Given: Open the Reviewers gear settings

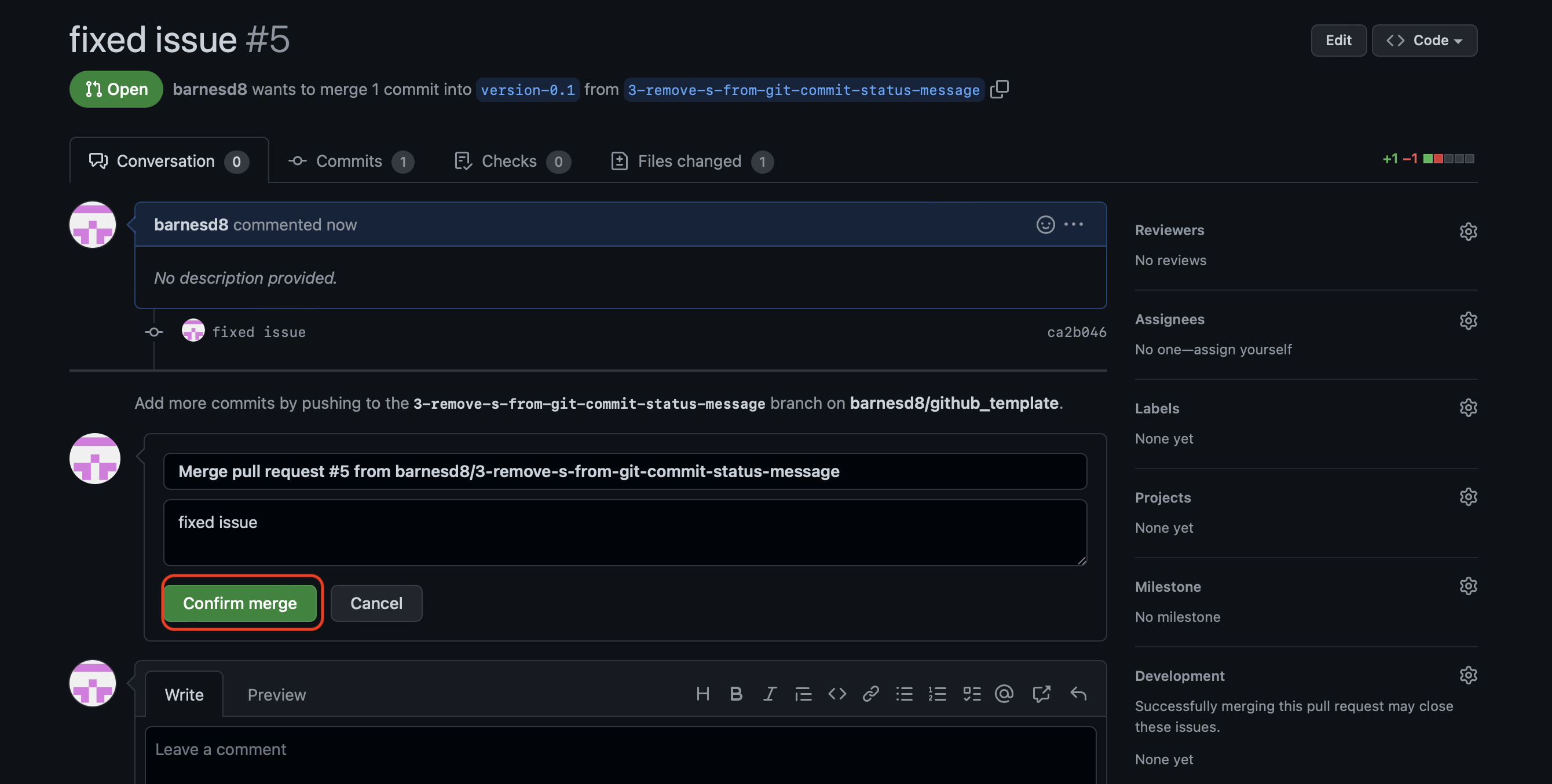Looking at the screenshot, I should [x=1467, y=232].
